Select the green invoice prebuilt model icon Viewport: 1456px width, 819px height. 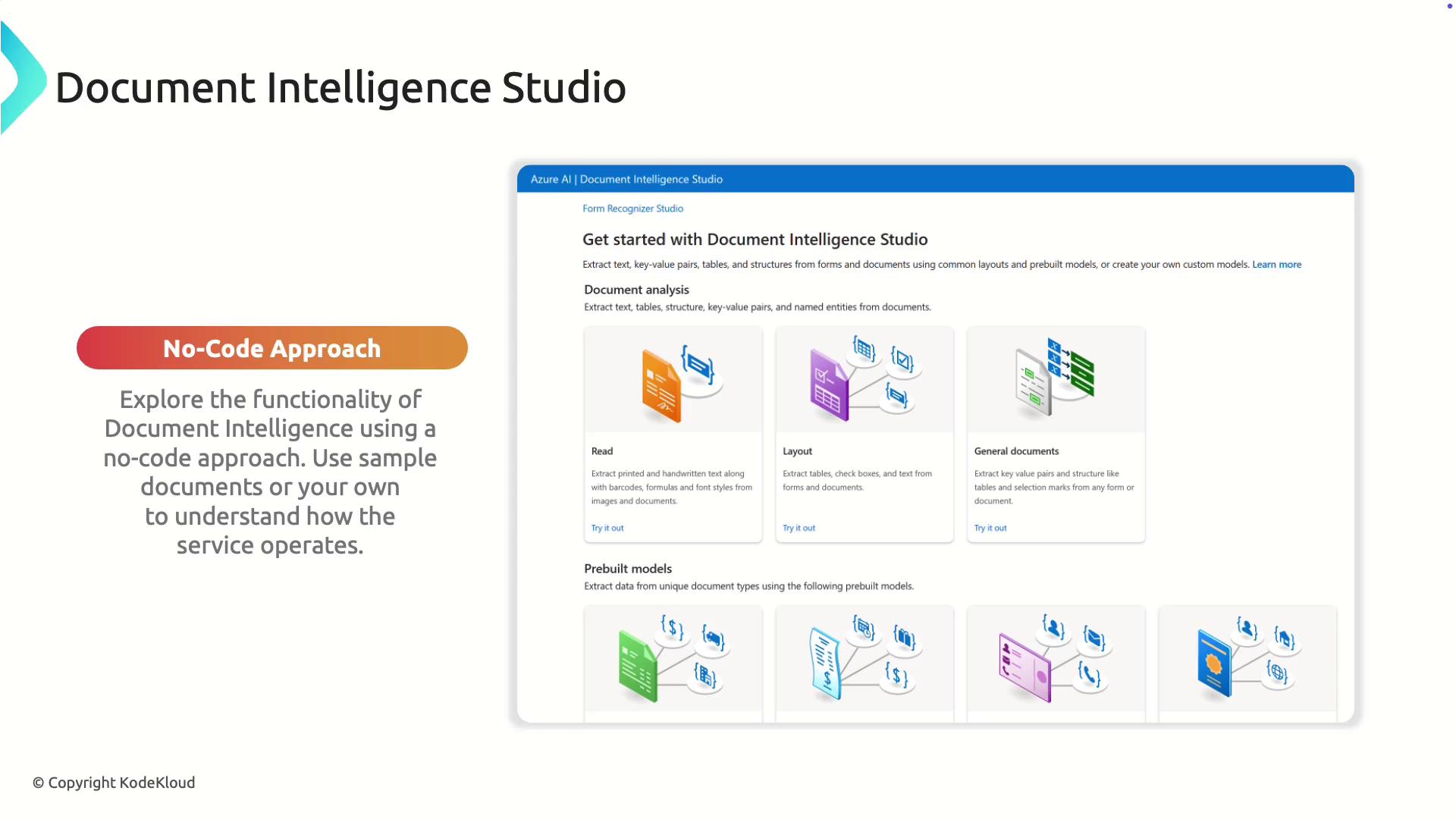click(x=639, y=665)
